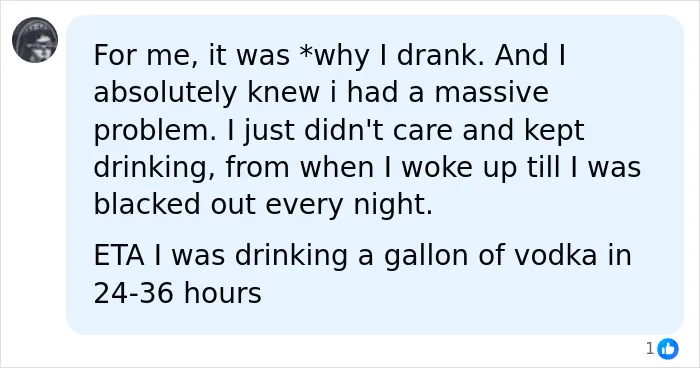Open the commenter's profile picture

click(x=35, y=40)
